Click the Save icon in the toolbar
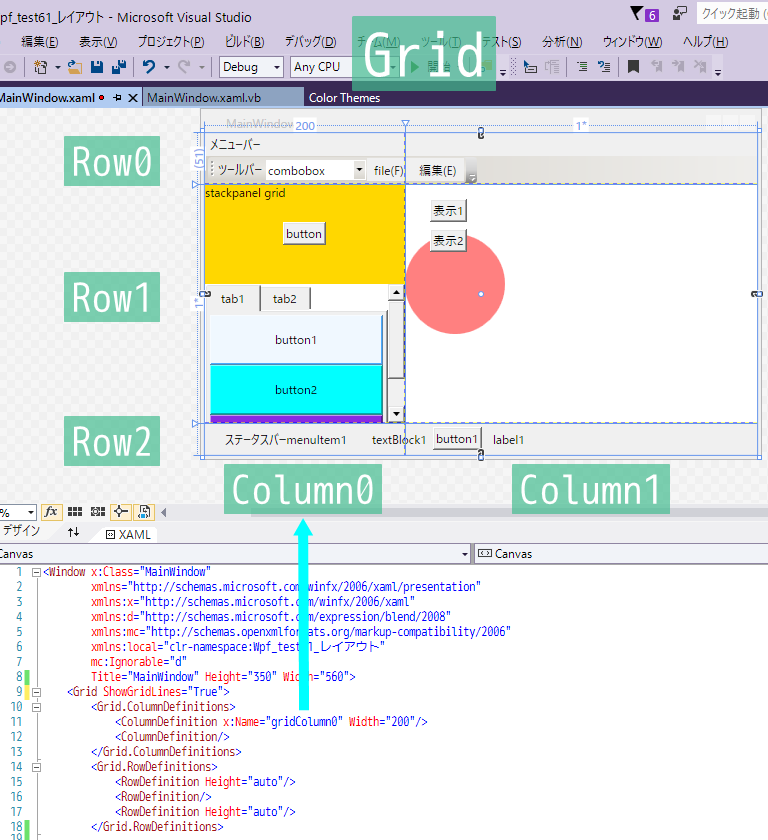 click(97, 67)
